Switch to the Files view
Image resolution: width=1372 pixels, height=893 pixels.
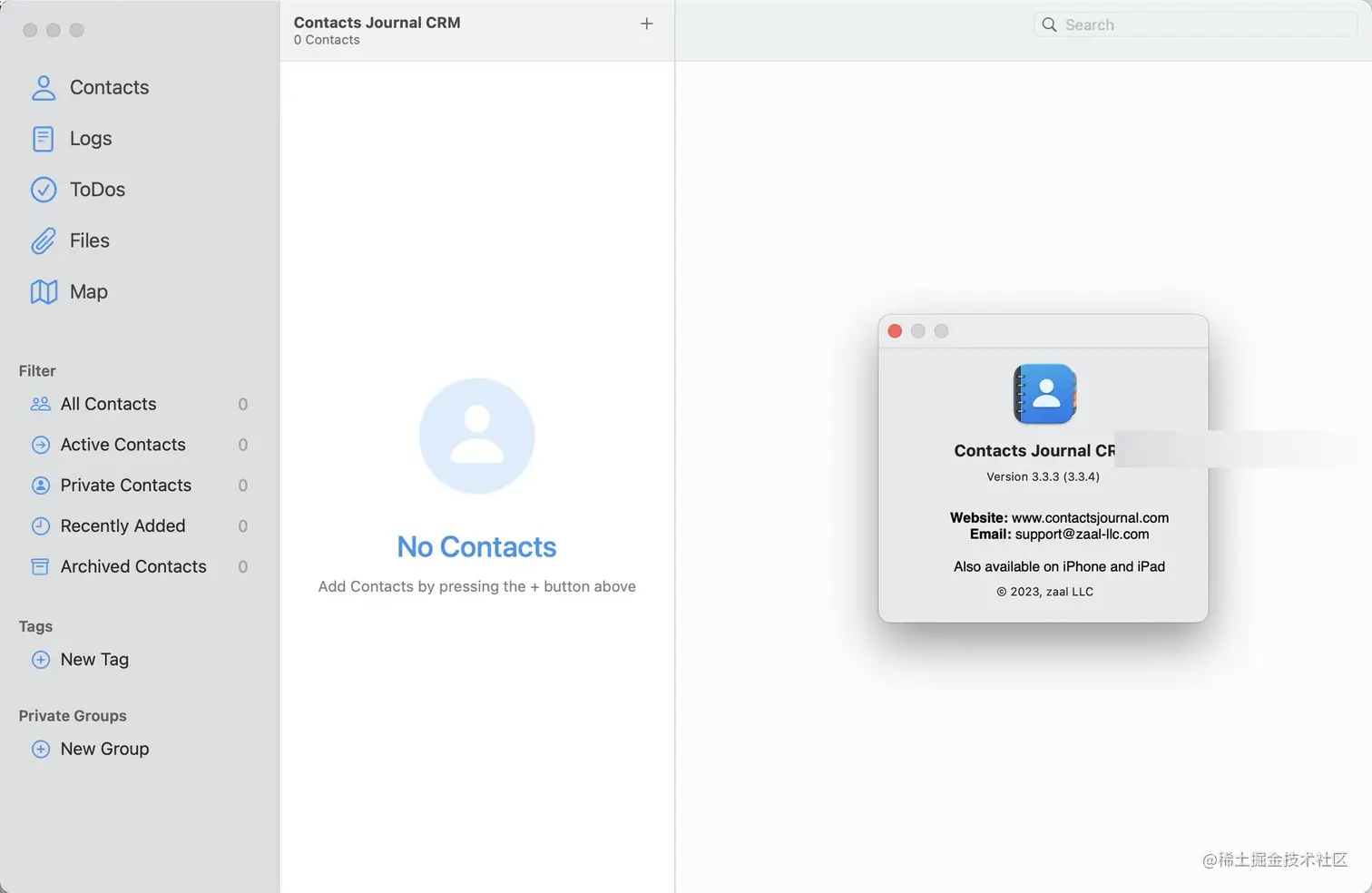tap(90, 240)
